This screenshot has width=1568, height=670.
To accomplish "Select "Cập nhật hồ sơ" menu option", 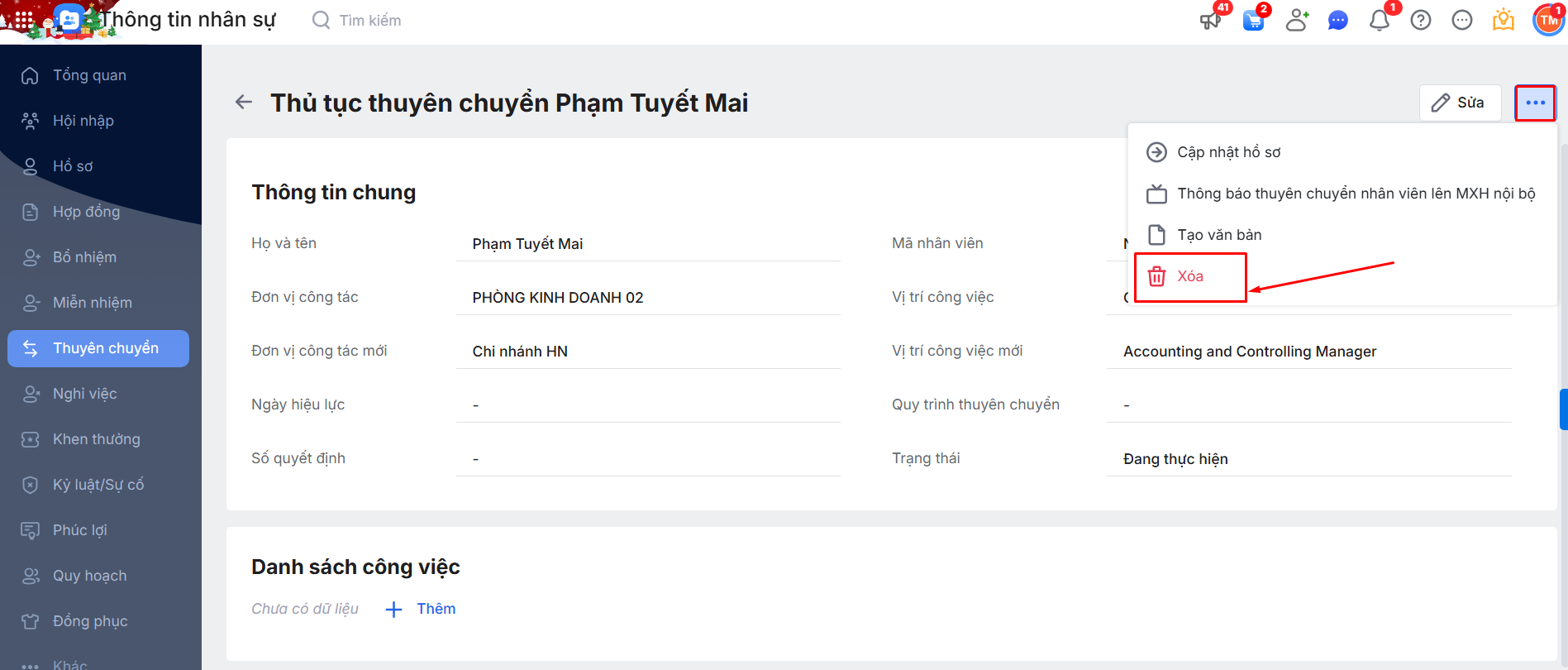I will 1228,152.
